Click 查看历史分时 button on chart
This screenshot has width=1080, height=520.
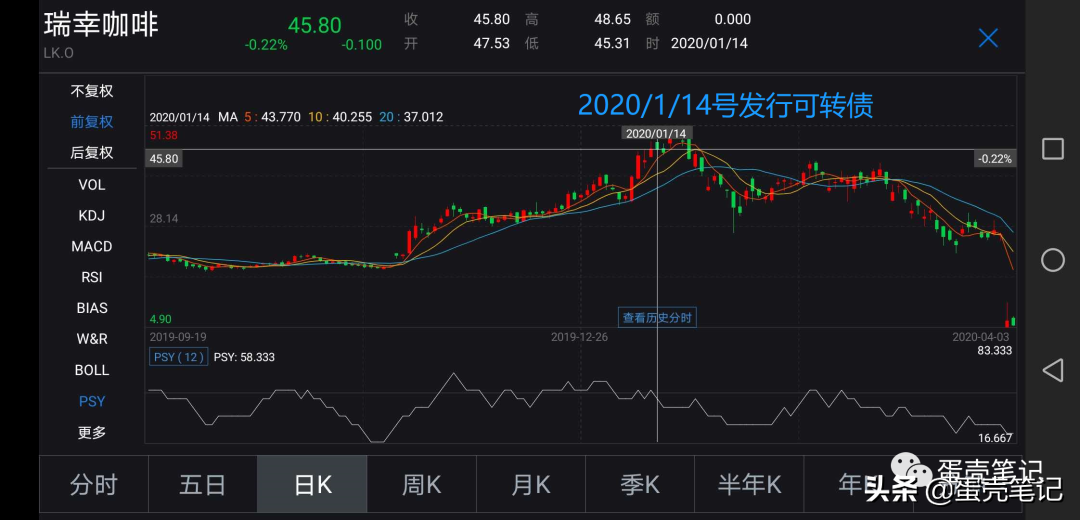pos(657,318)
